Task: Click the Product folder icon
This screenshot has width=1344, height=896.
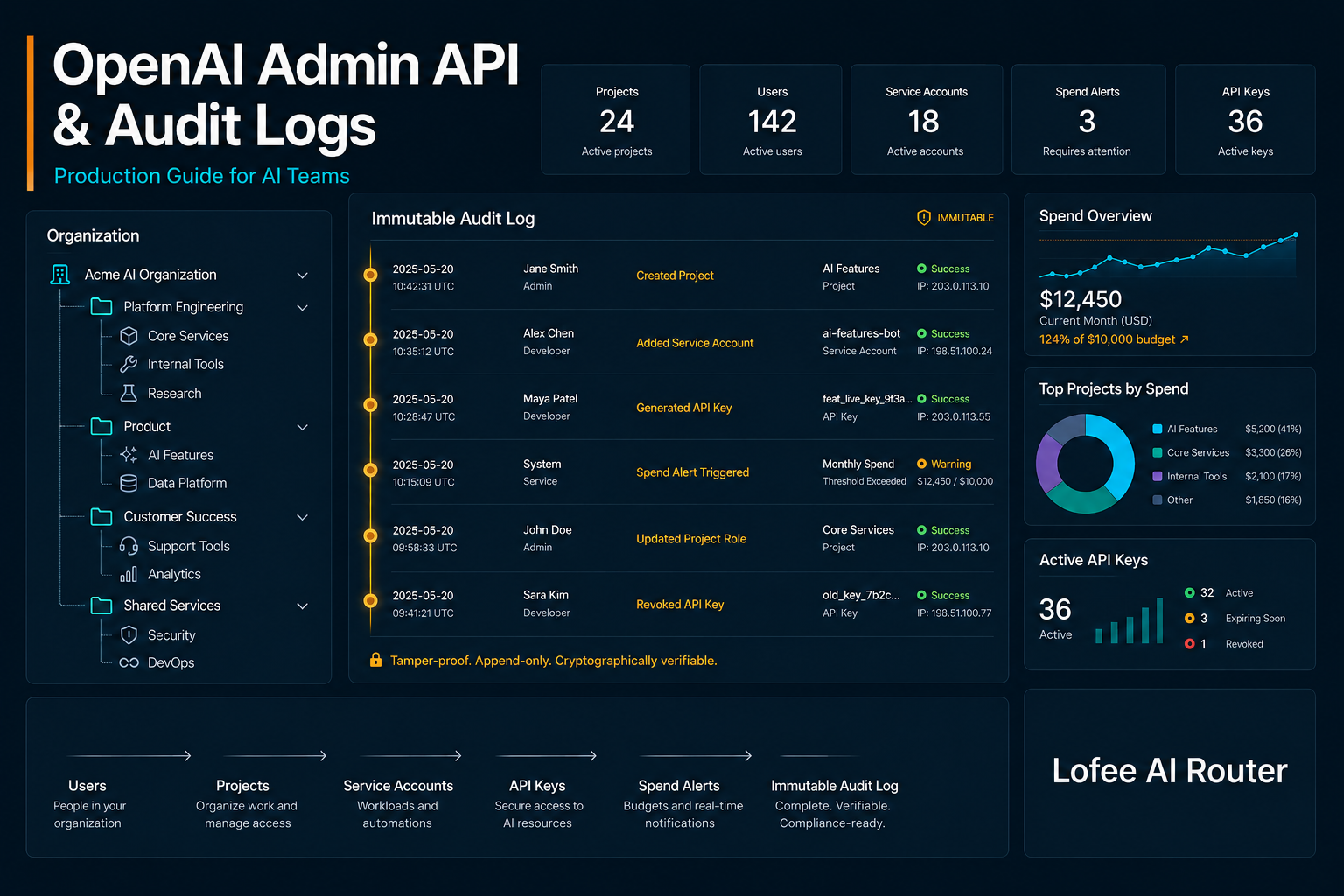Action: tap(101, 426)
